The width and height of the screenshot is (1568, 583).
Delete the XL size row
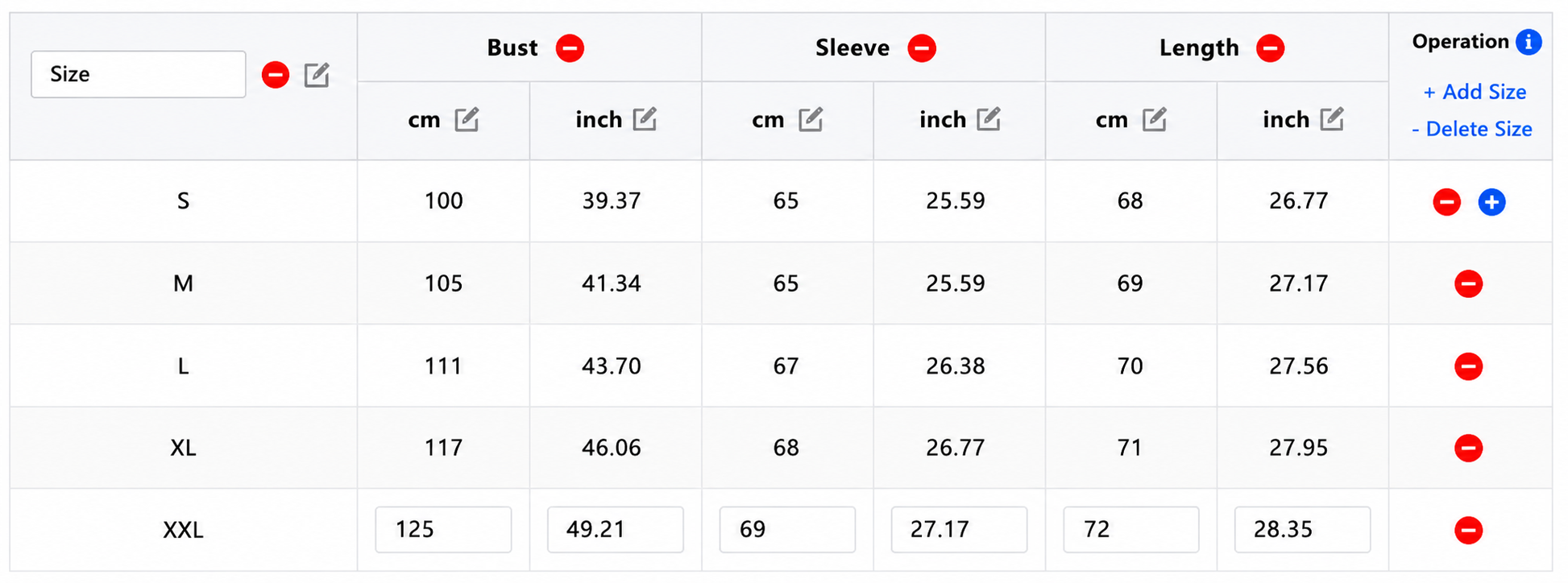tap(1468, 448)
